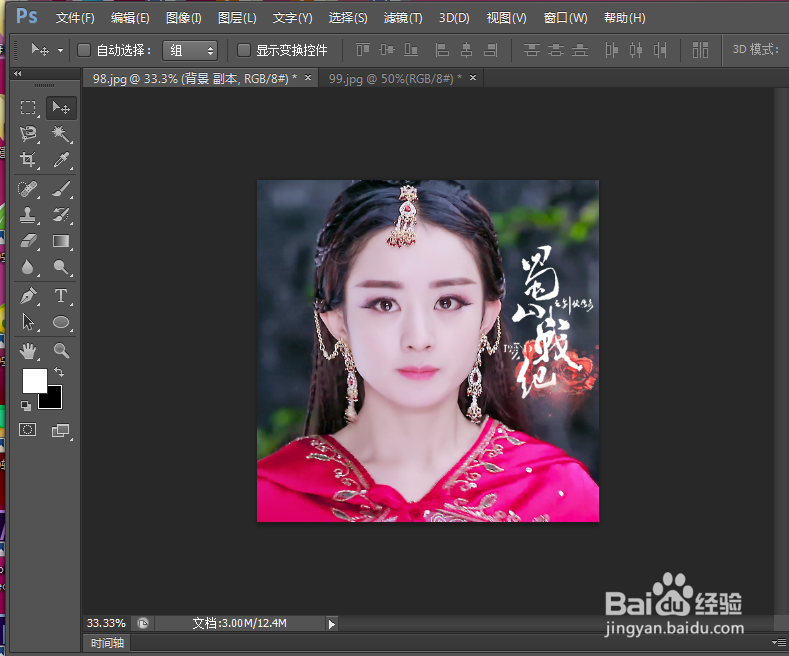789x656 pixels.
Task: Open the 图像(I) menu
Action: coord(184,18)
